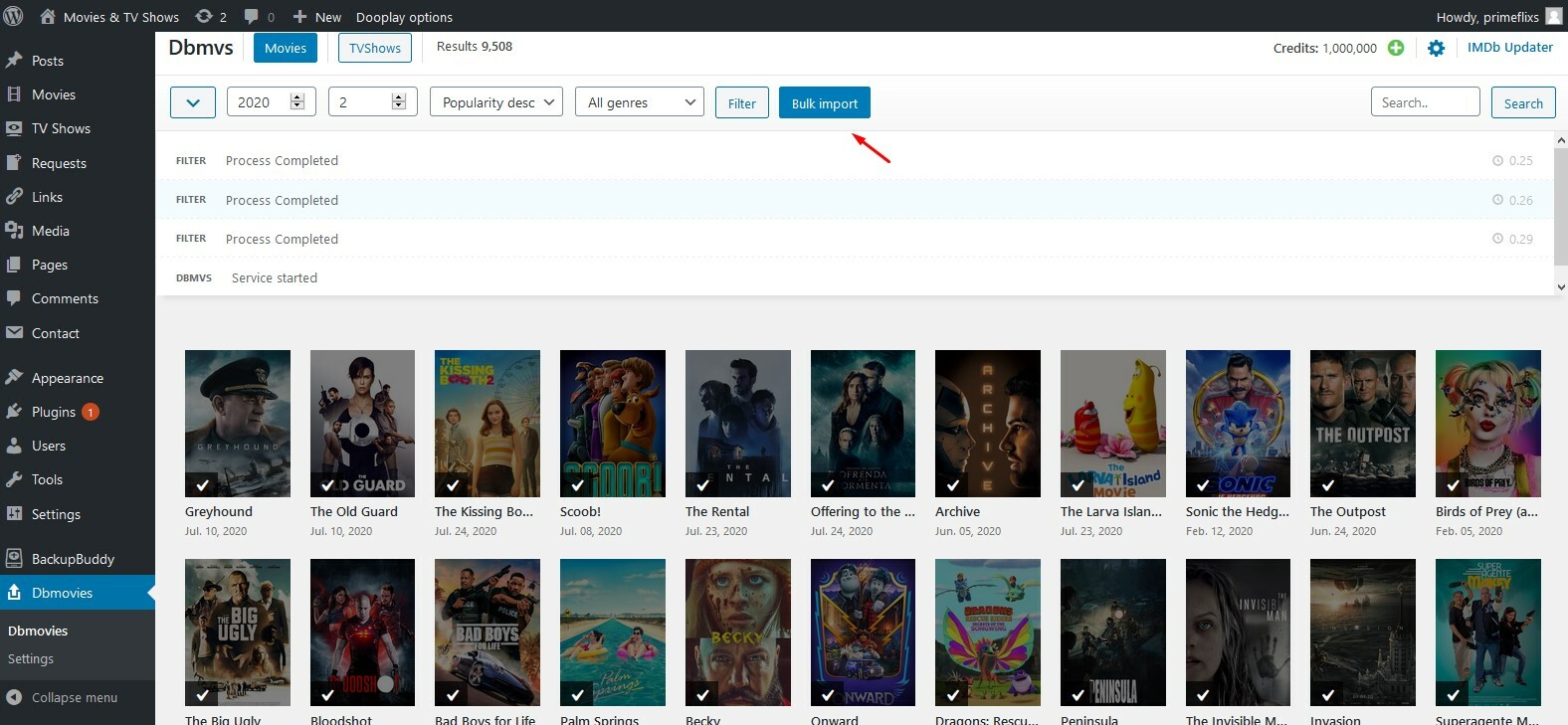Image resolution: width=1568 pixels, height=725 pixels.
Task: Toggle the checkmark on Peninsula poster
Action: click(1078, 694)
